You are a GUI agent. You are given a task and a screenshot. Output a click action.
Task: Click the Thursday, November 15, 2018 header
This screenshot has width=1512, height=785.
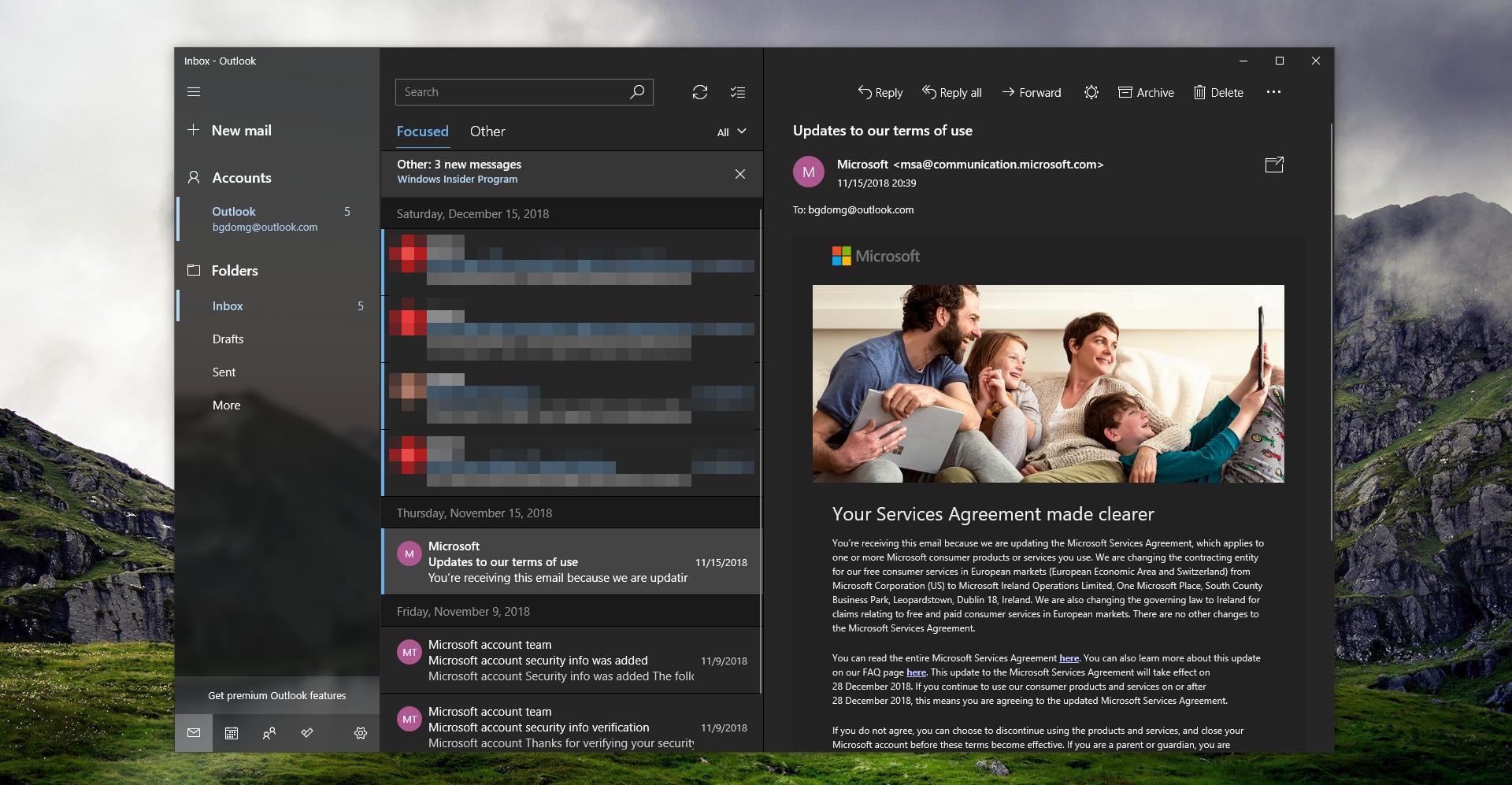tap(474, 513)
